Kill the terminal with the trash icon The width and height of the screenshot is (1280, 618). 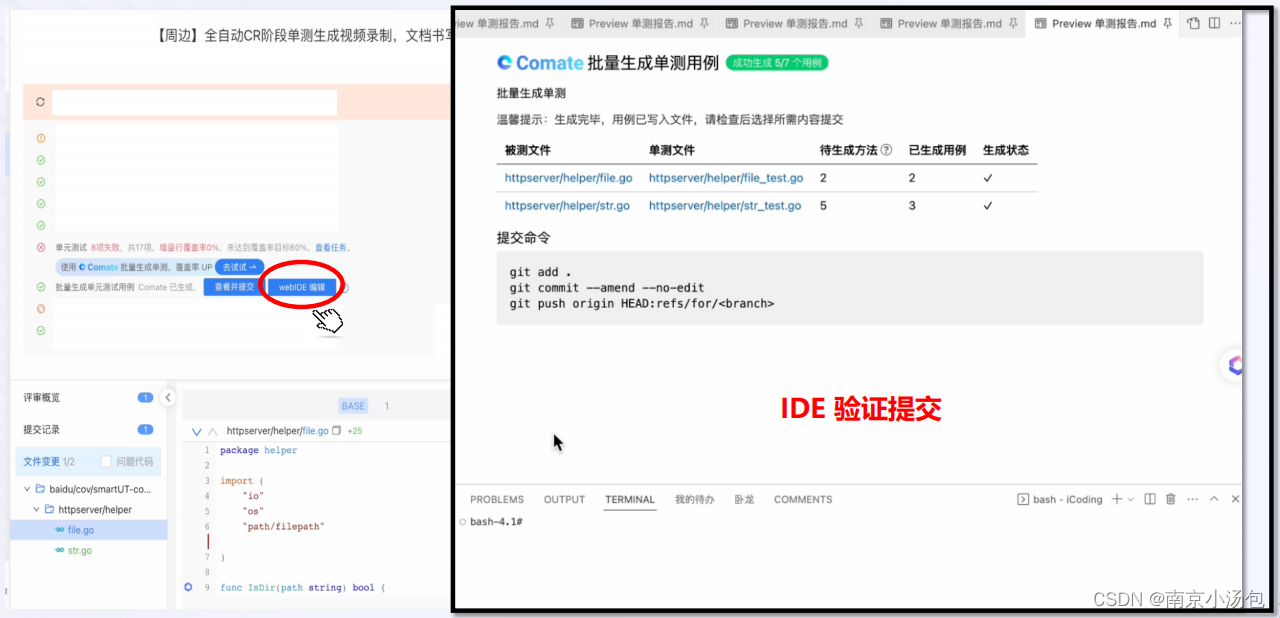[1170, 499]
